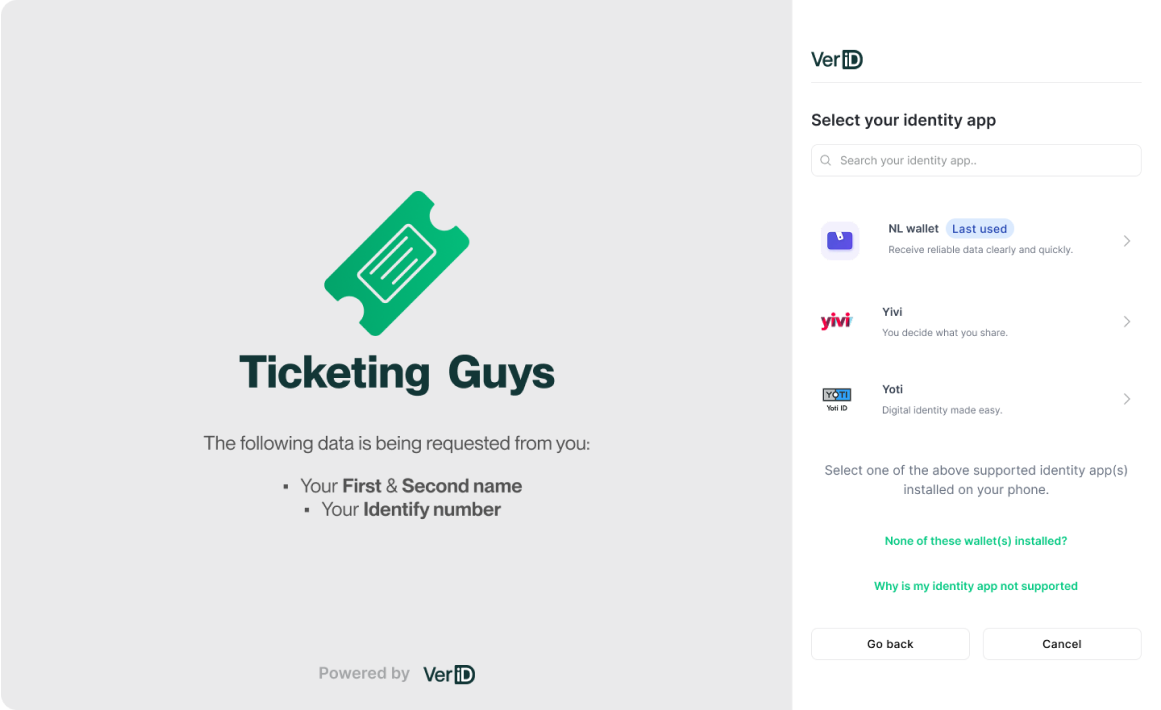This screenshot has height=710, width=1161.
Task: Open "Why is my identity app not supported" link
Action: (976, 586)
